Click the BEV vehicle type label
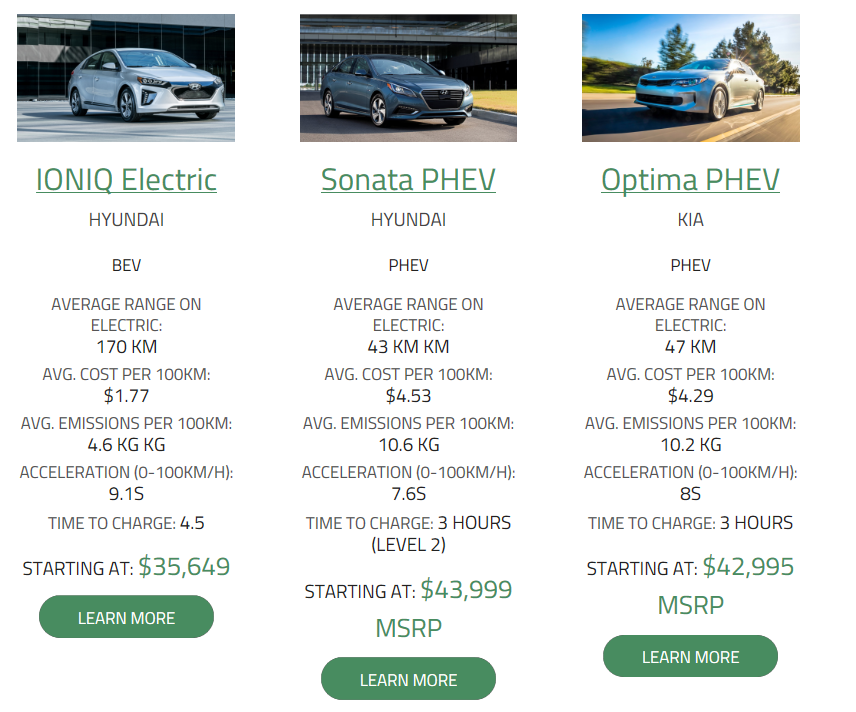This screenshot has height=712, width=856. (126, 265)
